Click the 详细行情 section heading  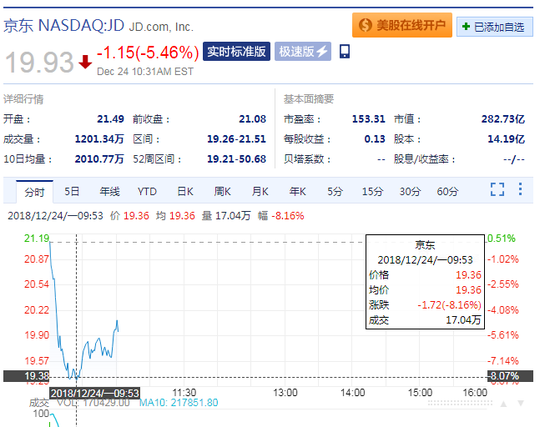coord(24,99)
